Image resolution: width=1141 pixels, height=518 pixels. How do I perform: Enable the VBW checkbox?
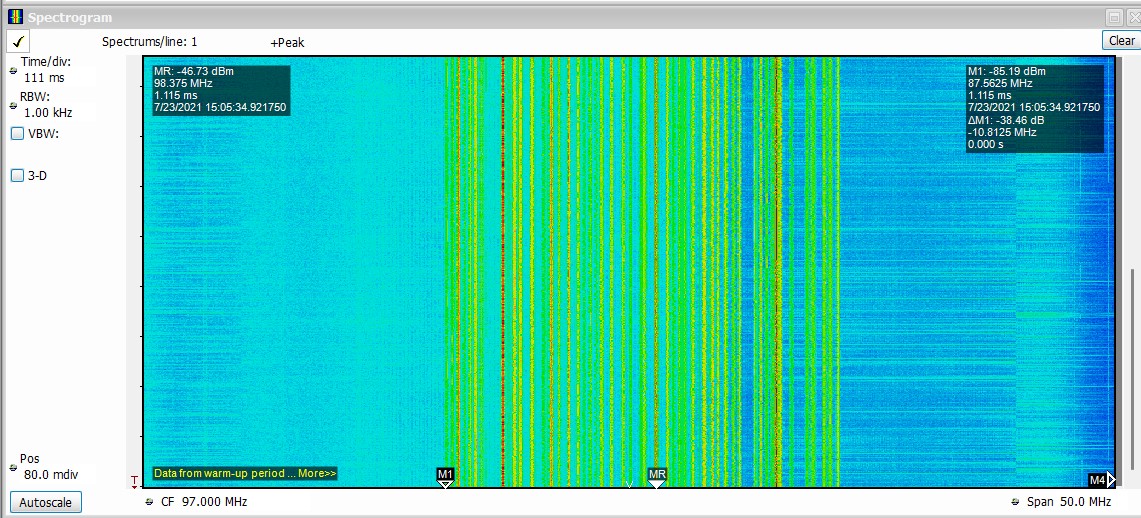(17, 134)
